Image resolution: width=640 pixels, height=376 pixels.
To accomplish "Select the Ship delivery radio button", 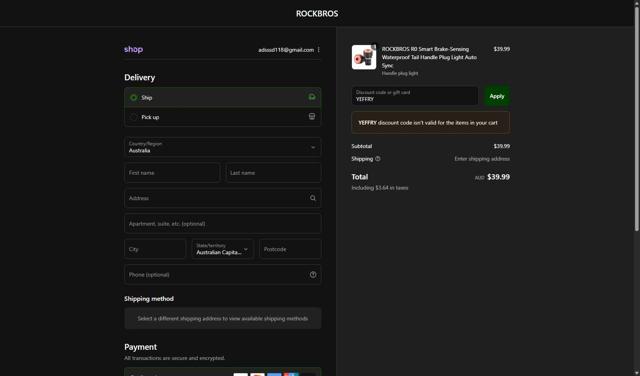I will [x=133, y=98].
